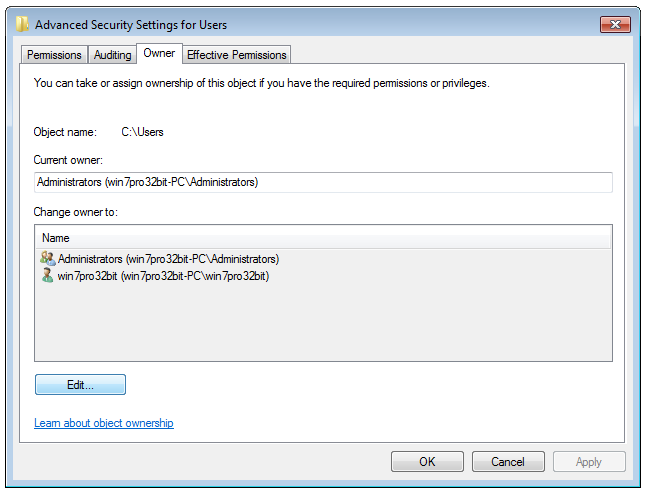Screen dimensions: 650x495
Task: Select the win7pro32bit user entry
Action: click(x=163, y=275)
